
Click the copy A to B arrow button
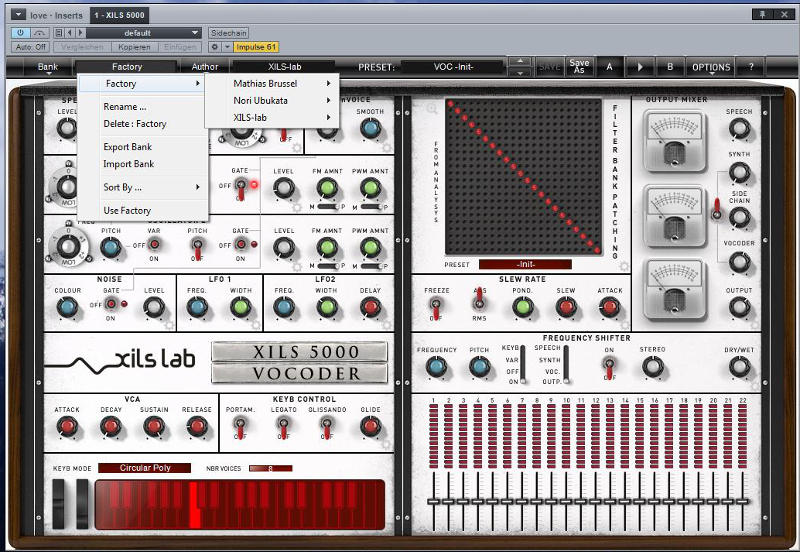tap(640, 67)
